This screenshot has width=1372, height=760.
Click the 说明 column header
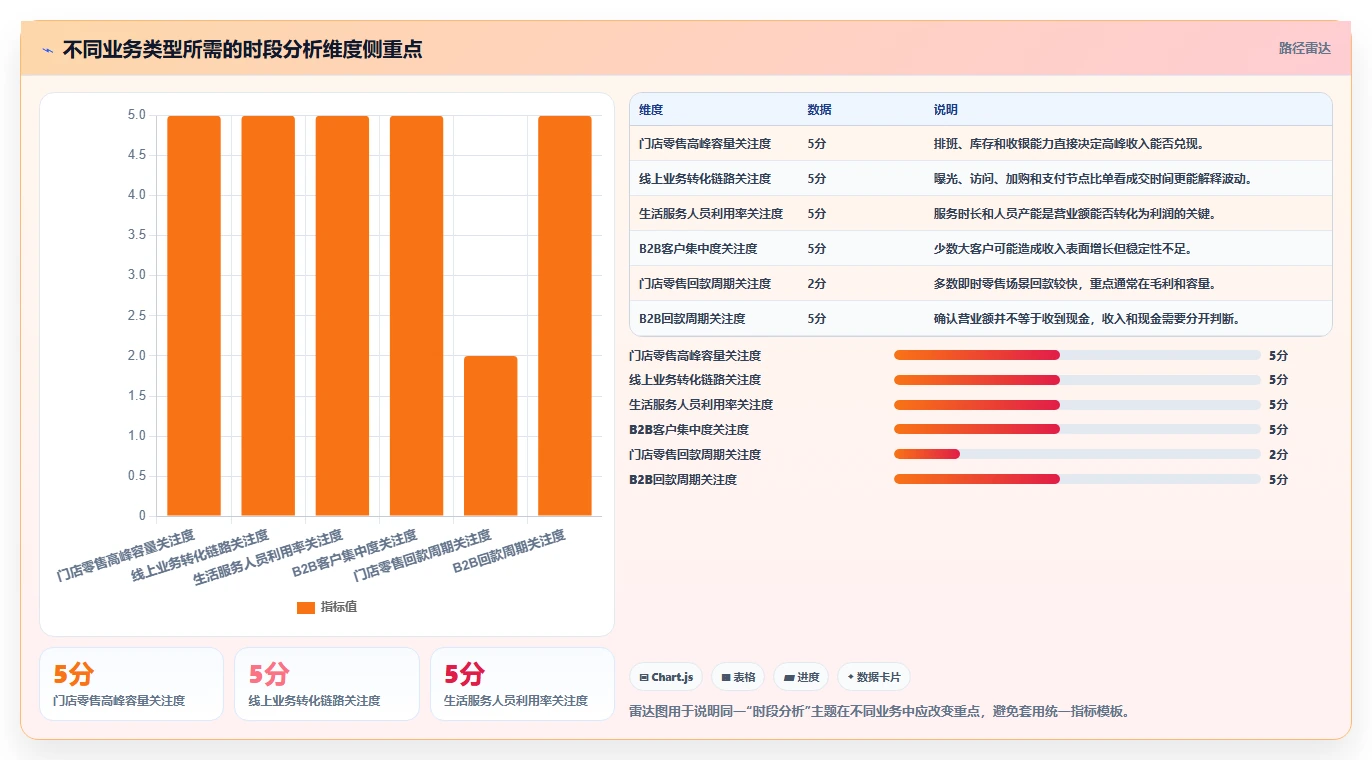945,110
